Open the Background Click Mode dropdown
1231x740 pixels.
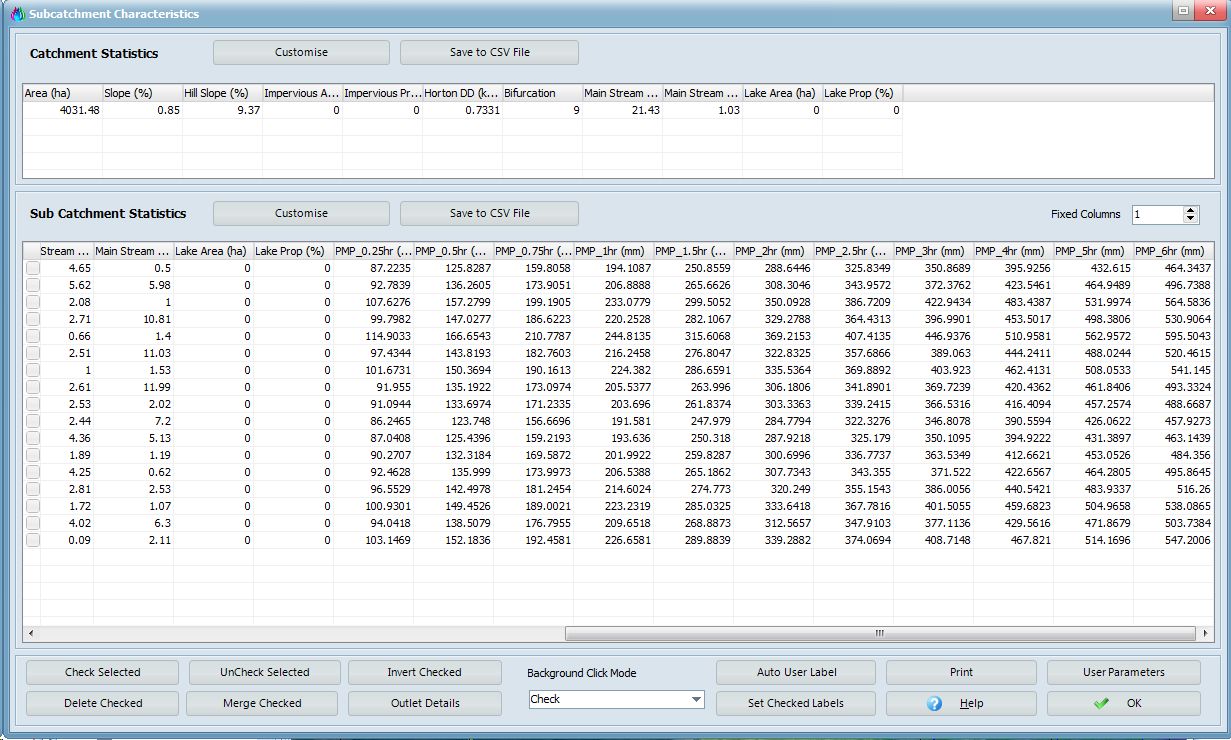point(616,700)
